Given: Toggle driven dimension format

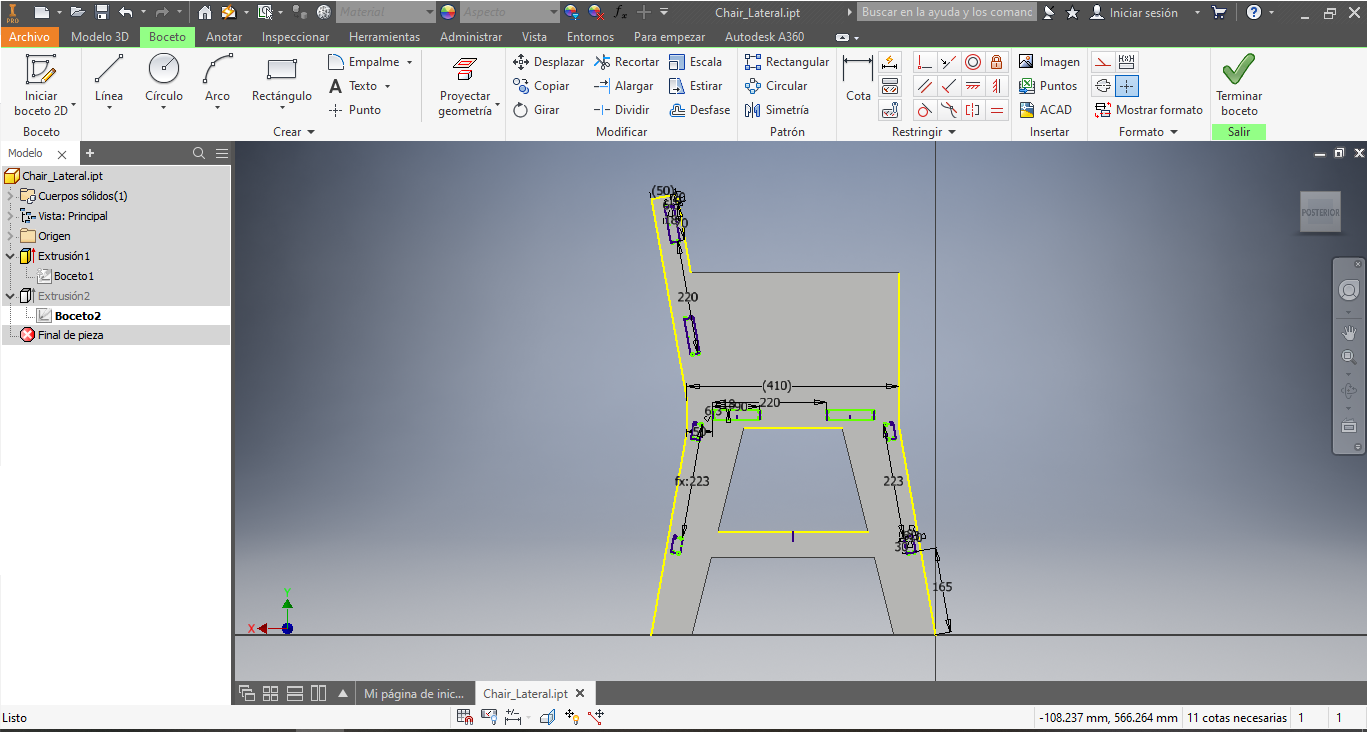Looking at the screenshot, I should pos(1127,62).
